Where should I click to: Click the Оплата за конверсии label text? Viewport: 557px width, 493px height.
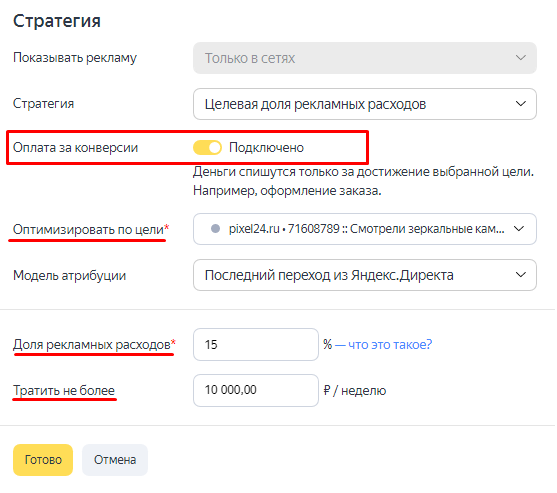click(x=75, y=147)
